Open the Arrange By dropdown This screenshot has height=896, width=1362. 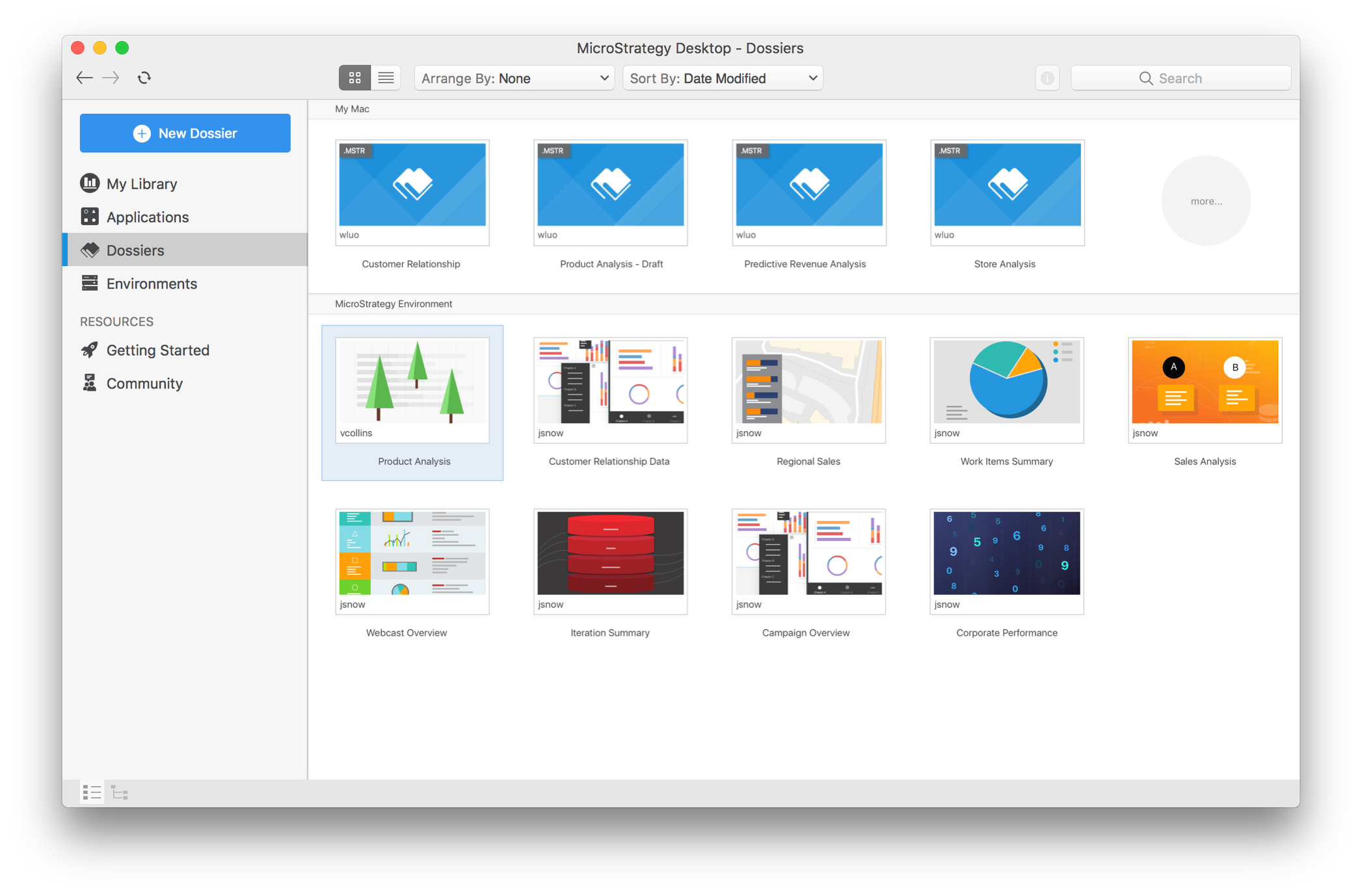pyautogui.click(x=514, y=77)
